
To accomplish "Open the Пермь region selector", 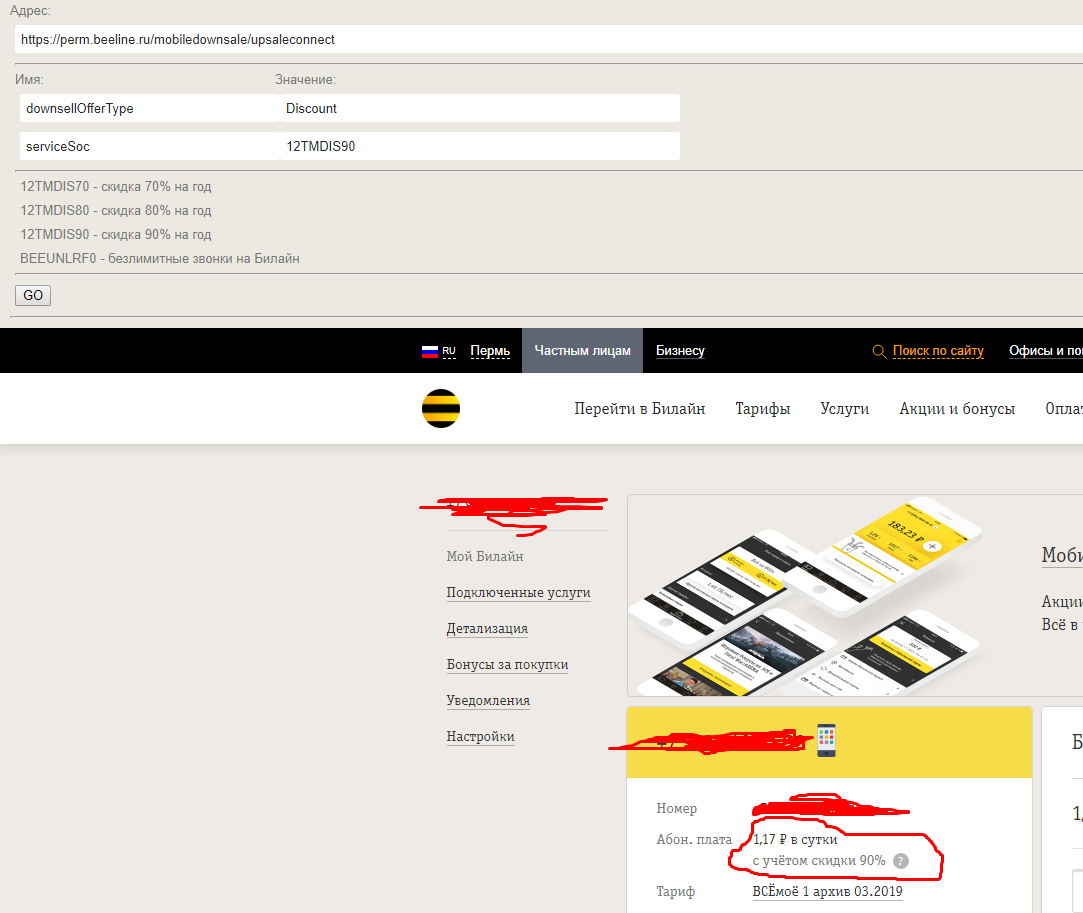I will pyautogui.click(x=490, y=351).
